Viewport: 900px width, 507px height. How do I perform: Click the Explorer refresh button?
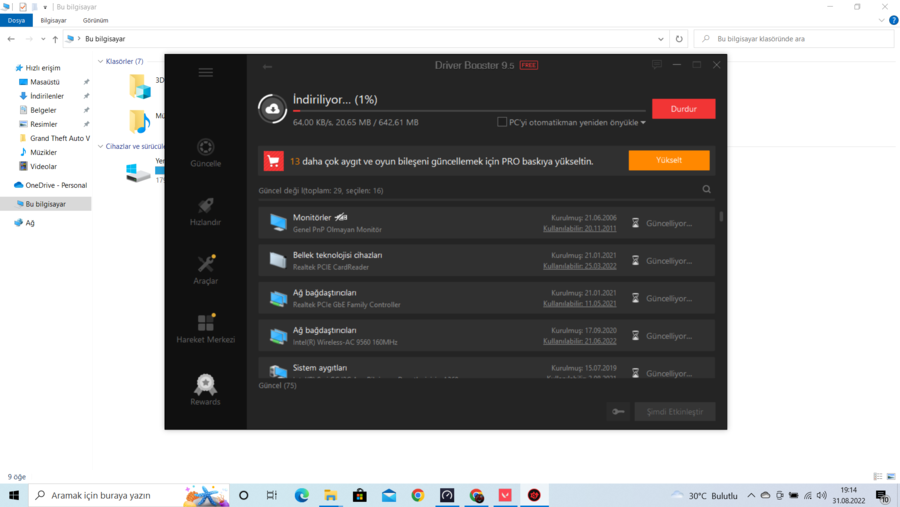click(x=679, y=39)
